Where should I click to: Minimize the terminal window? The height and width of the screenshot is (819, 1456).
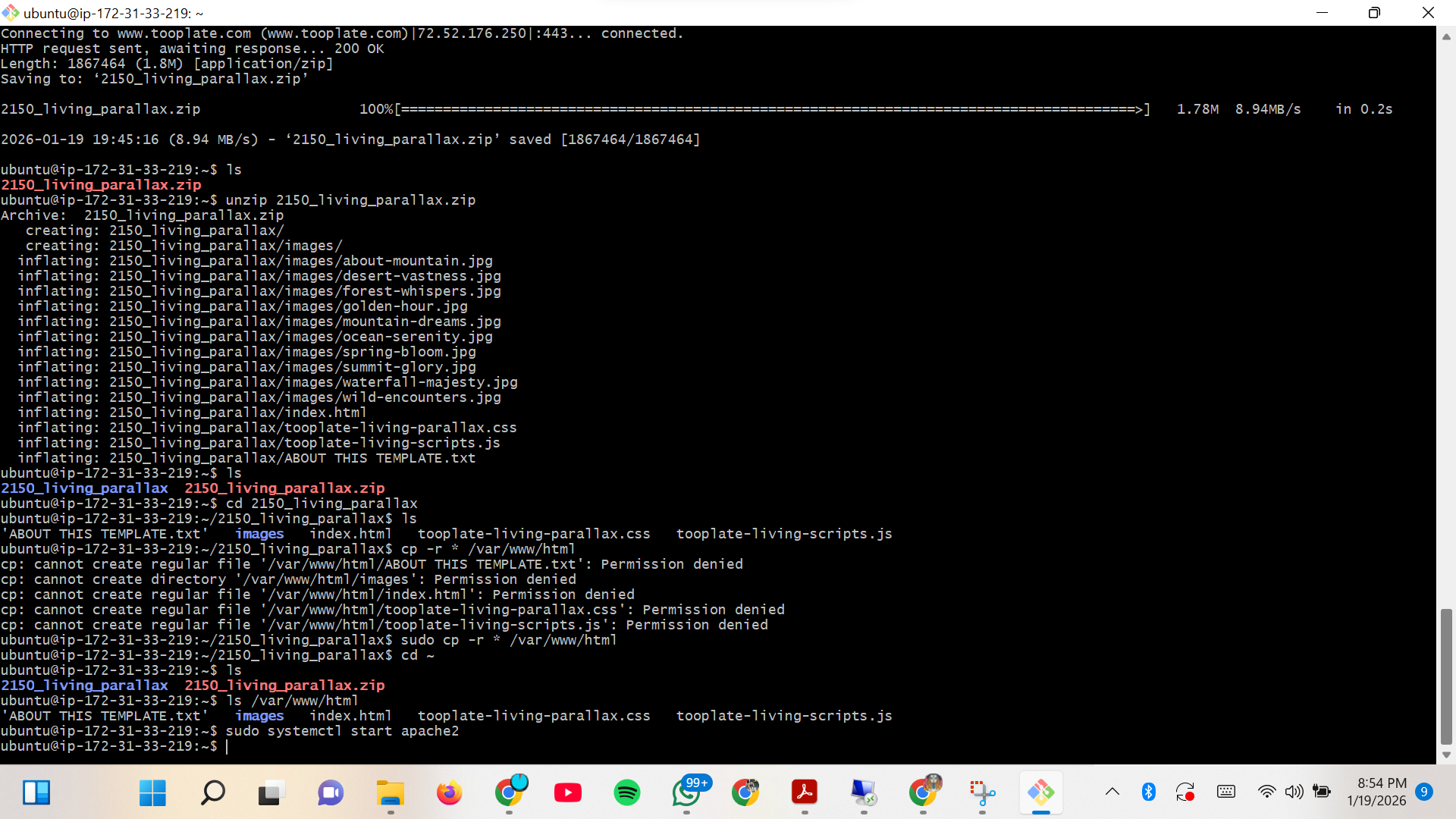(x=1323, y=13)
